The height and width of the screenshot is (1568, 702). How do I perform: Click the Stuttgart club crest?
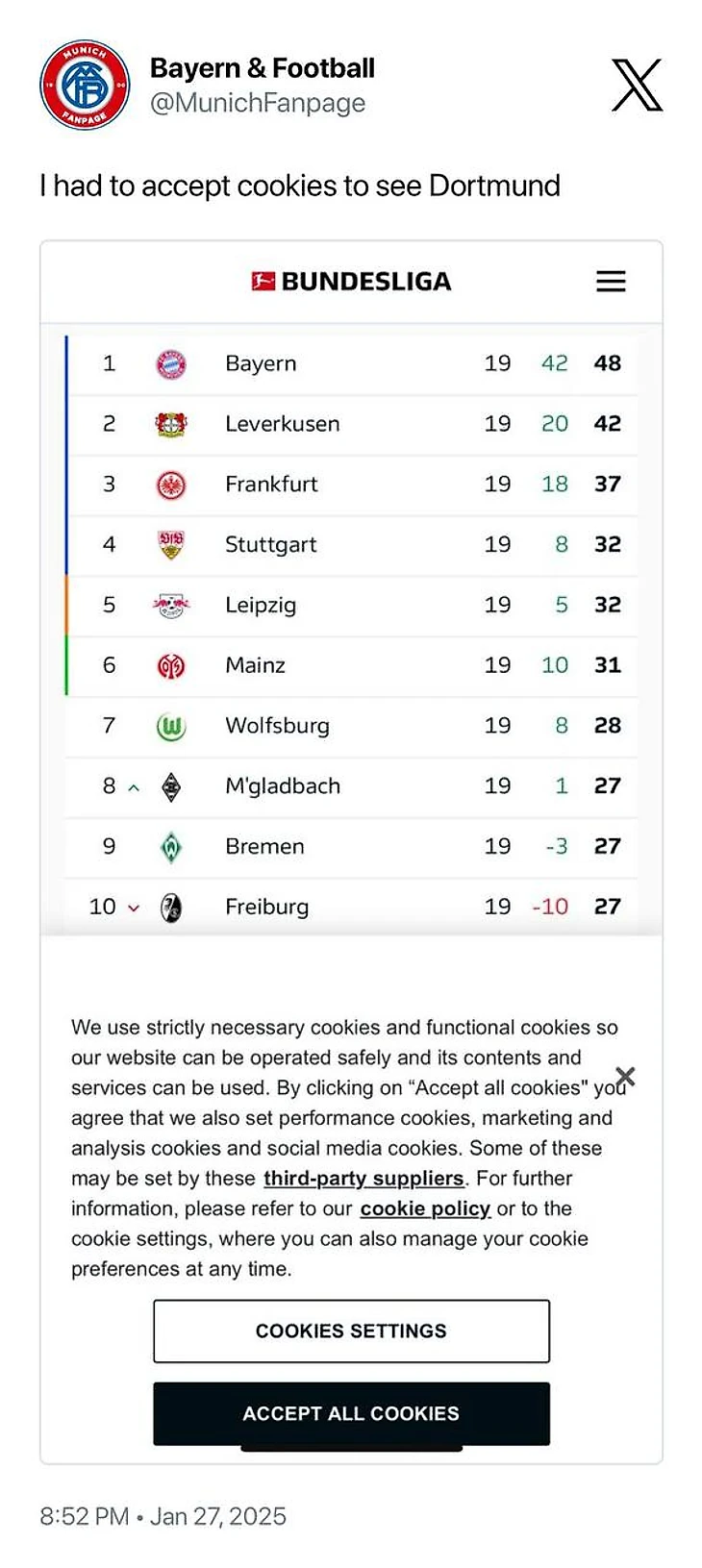click(171, 545)
